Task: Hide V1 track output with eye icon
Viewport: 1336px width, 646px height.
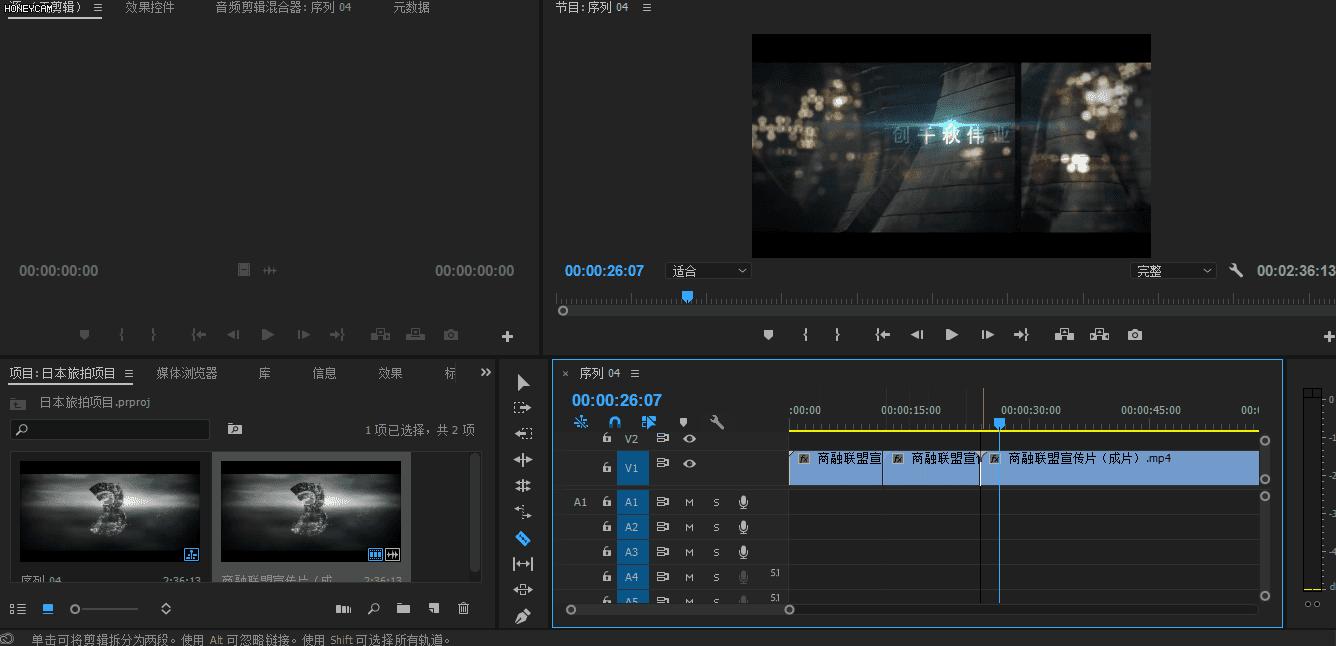Action: pos(689,464)
